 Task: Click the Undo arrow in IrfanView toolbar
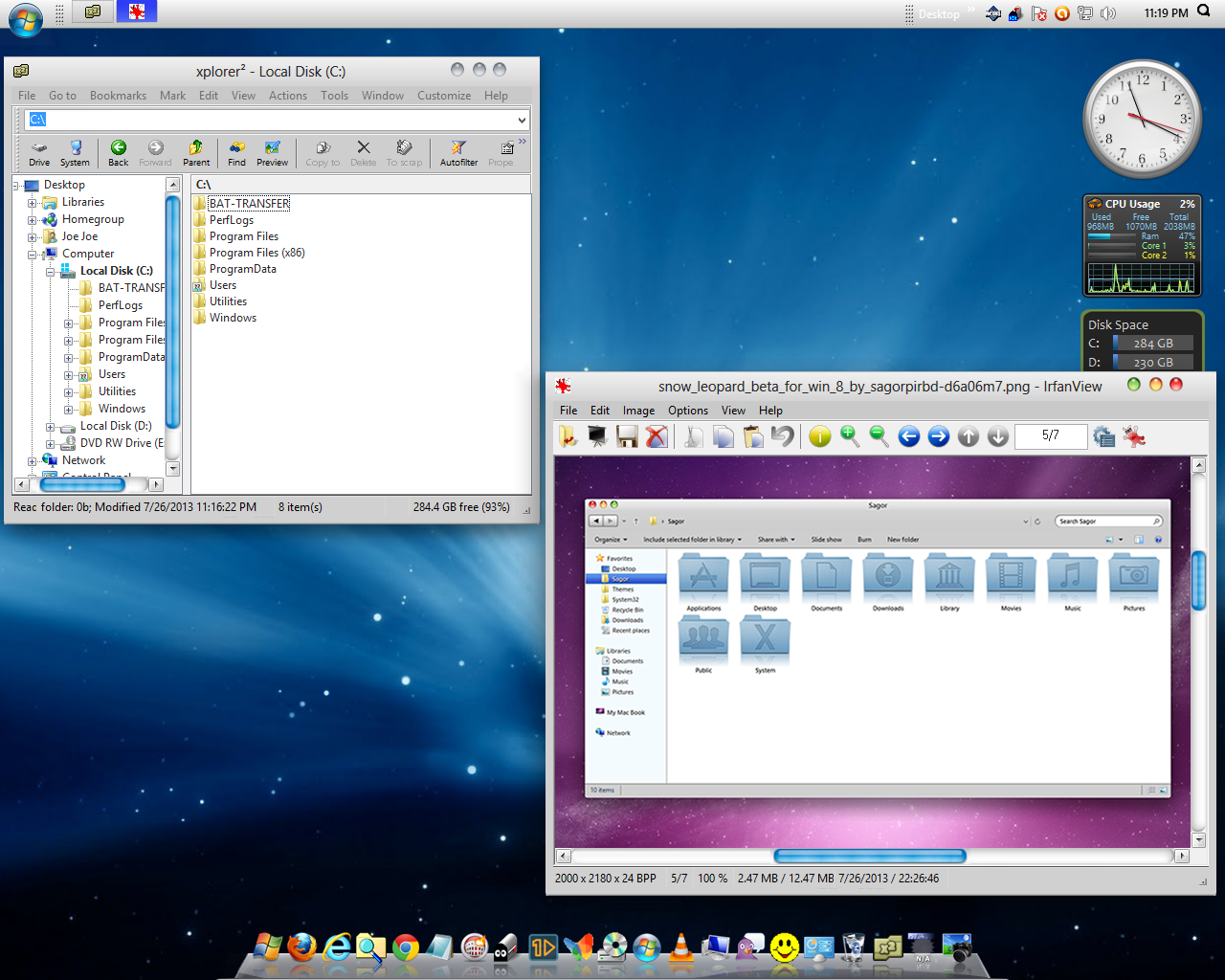[x=783, y=436]
